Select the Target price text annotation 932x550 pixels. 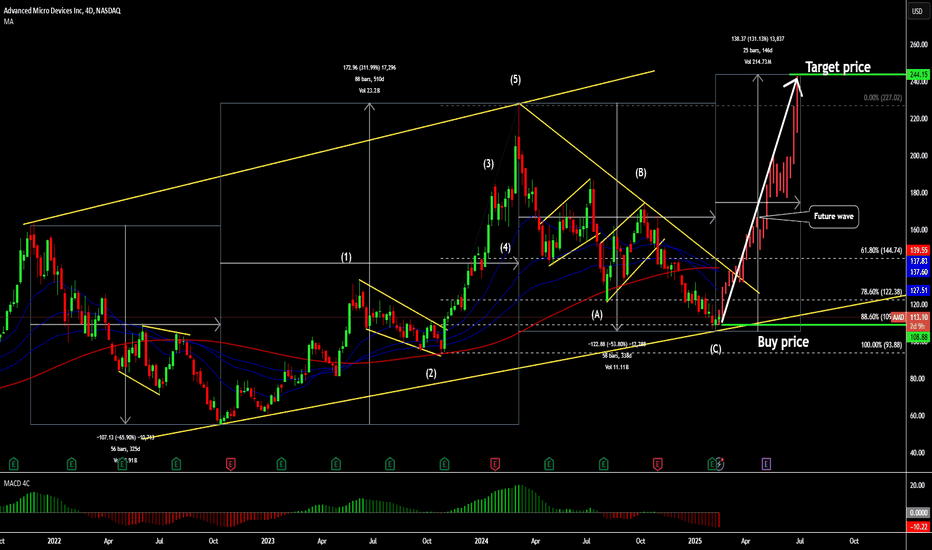click(x=837, y=67)
